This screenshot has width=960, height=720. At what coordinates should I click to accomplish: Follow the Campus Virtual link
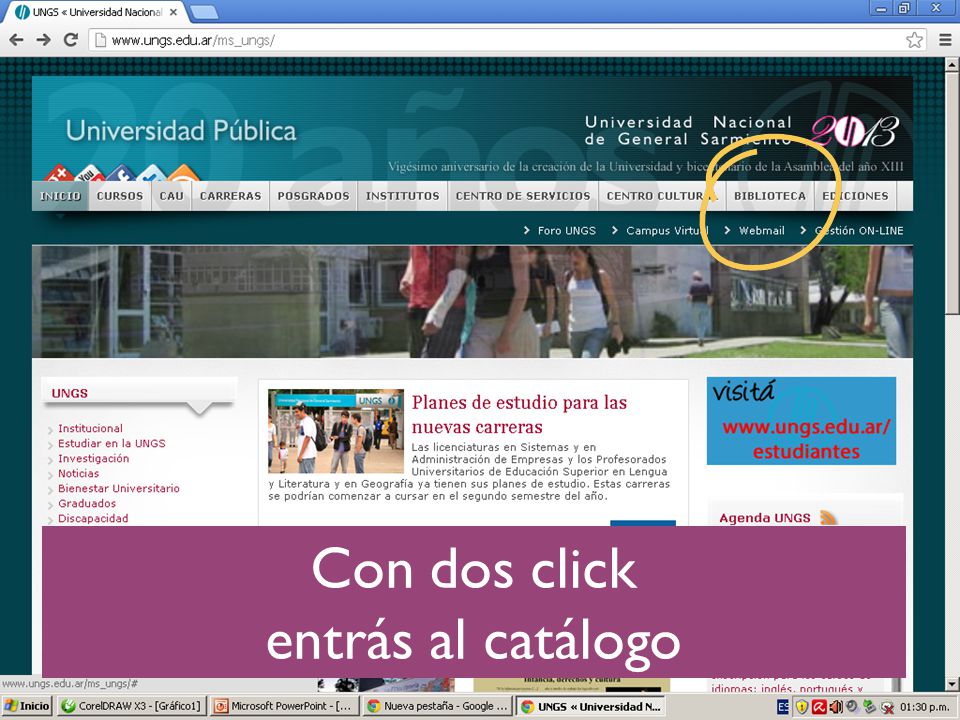pos(667,231)
